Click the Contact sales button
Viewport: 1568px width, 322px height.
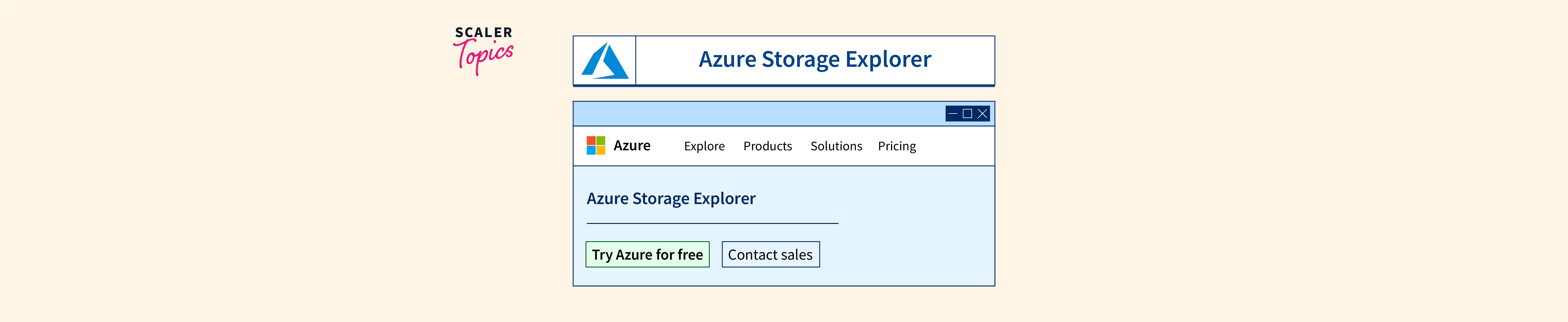[770, 255]
